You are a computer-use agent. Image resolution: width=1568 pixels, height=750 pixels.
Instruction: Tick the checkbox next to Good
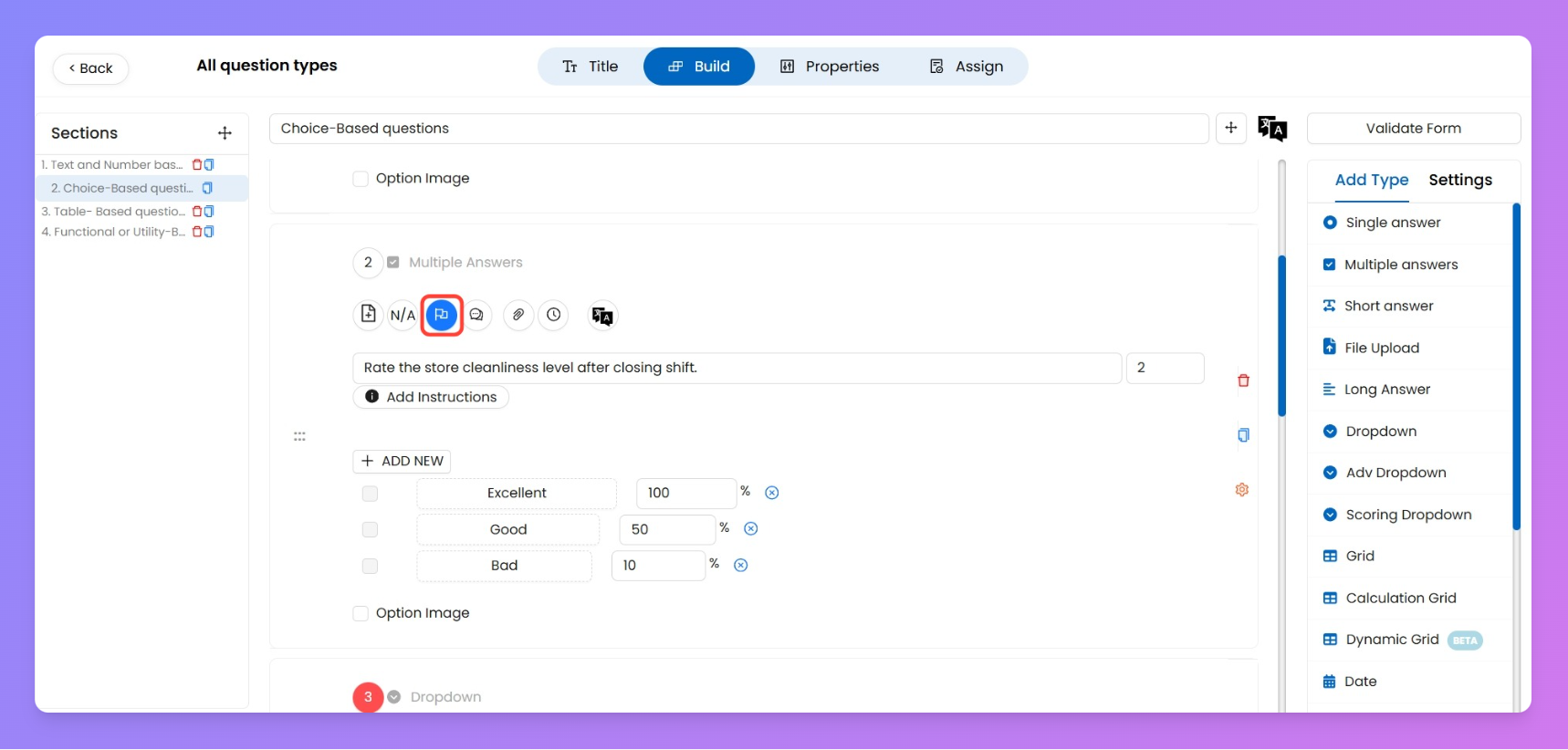coord(370,530)
